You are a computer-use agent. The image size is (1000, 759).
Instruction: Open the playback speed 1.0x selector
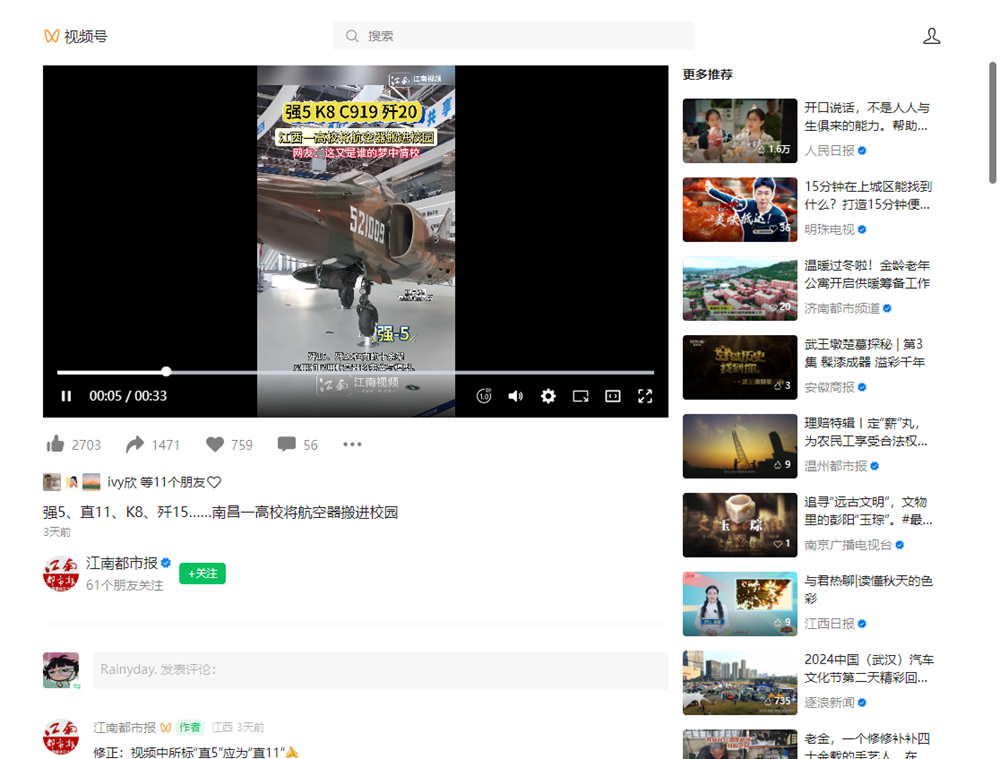484,396
